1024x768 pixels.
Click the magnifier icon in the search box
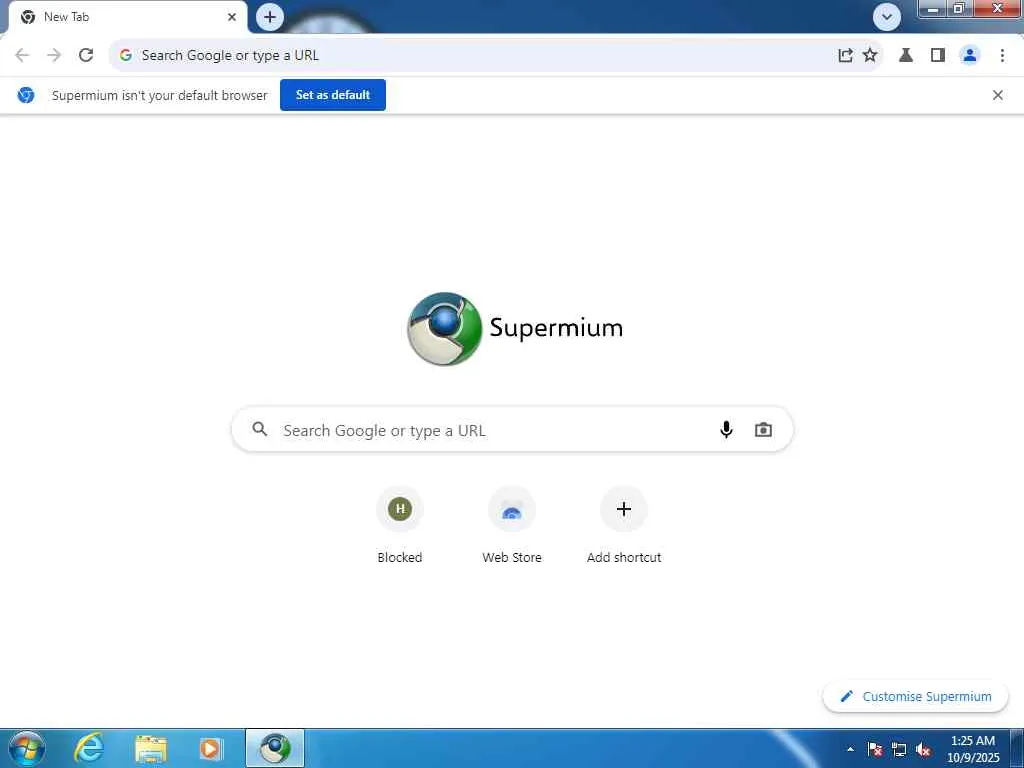tap(260, 429)
